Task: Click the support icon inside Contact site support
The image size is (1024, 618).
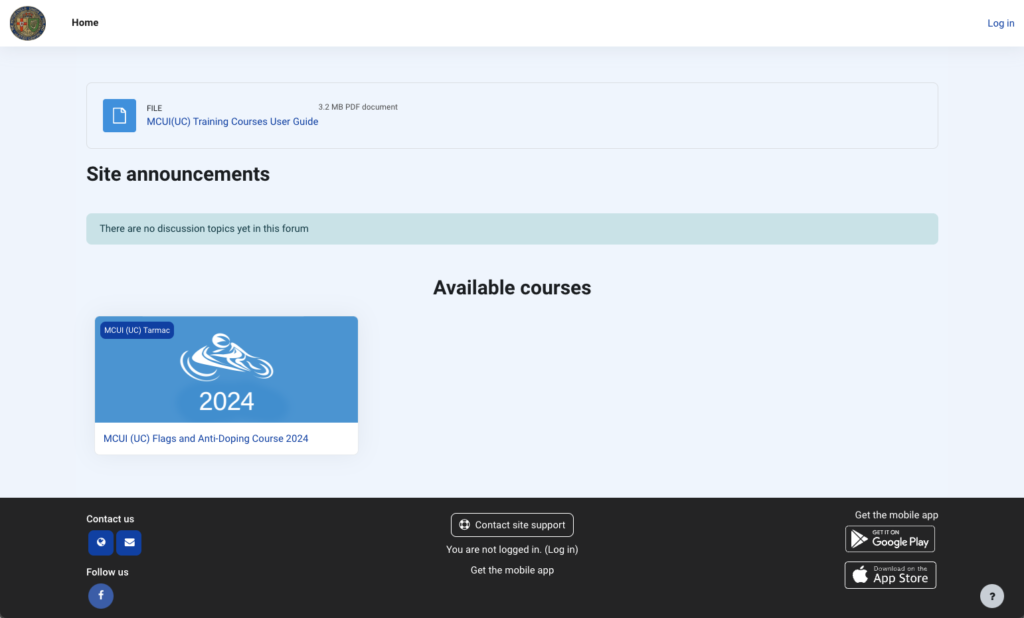Action: 464,524
